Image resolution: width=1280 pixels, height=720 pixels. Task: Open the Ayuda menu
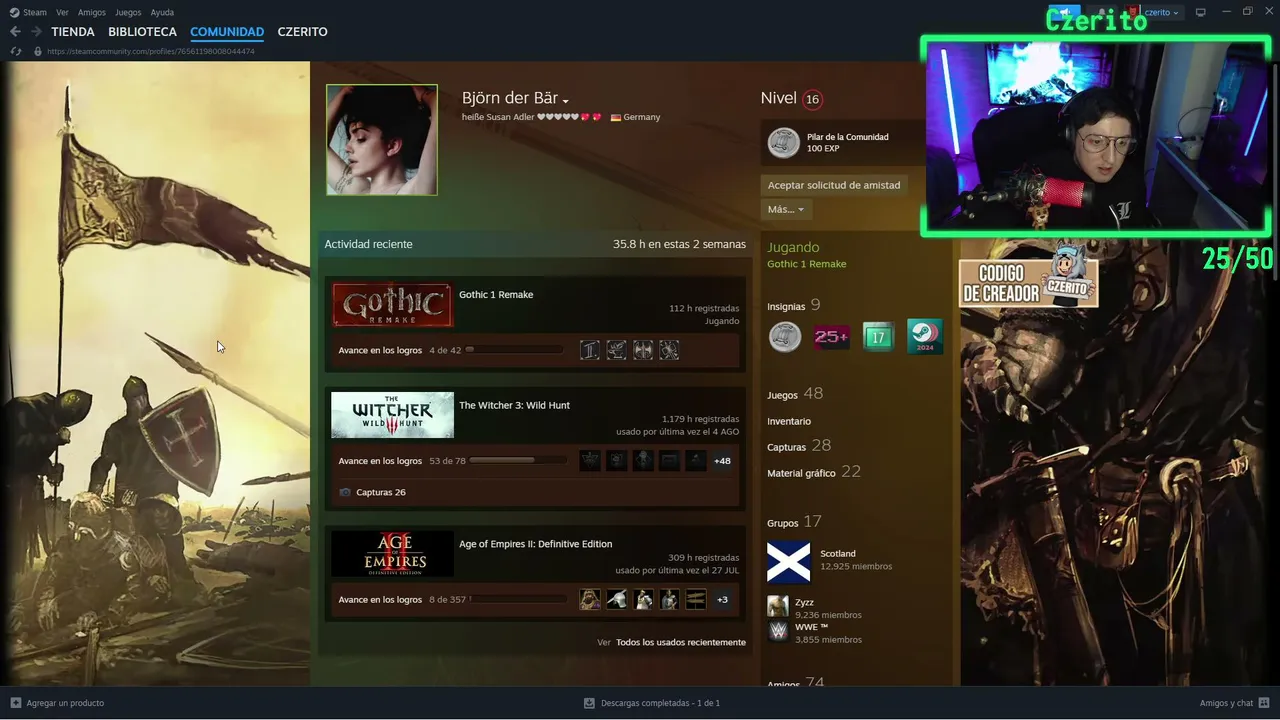click(162, 12)
